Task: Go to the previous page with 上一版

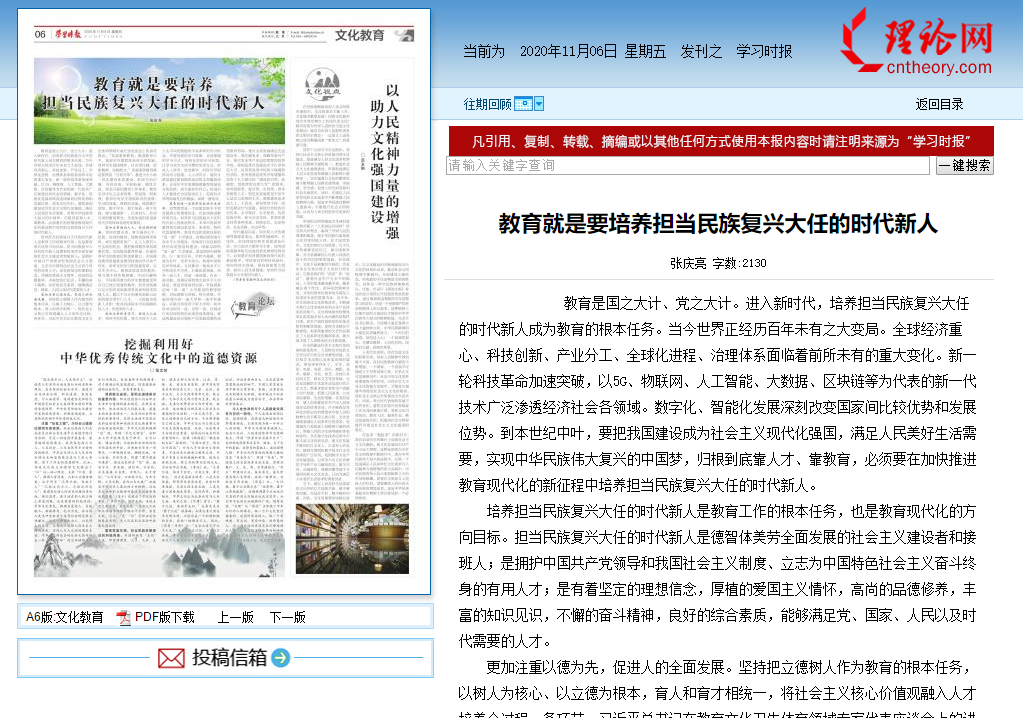Action: (x=236, y=618)
